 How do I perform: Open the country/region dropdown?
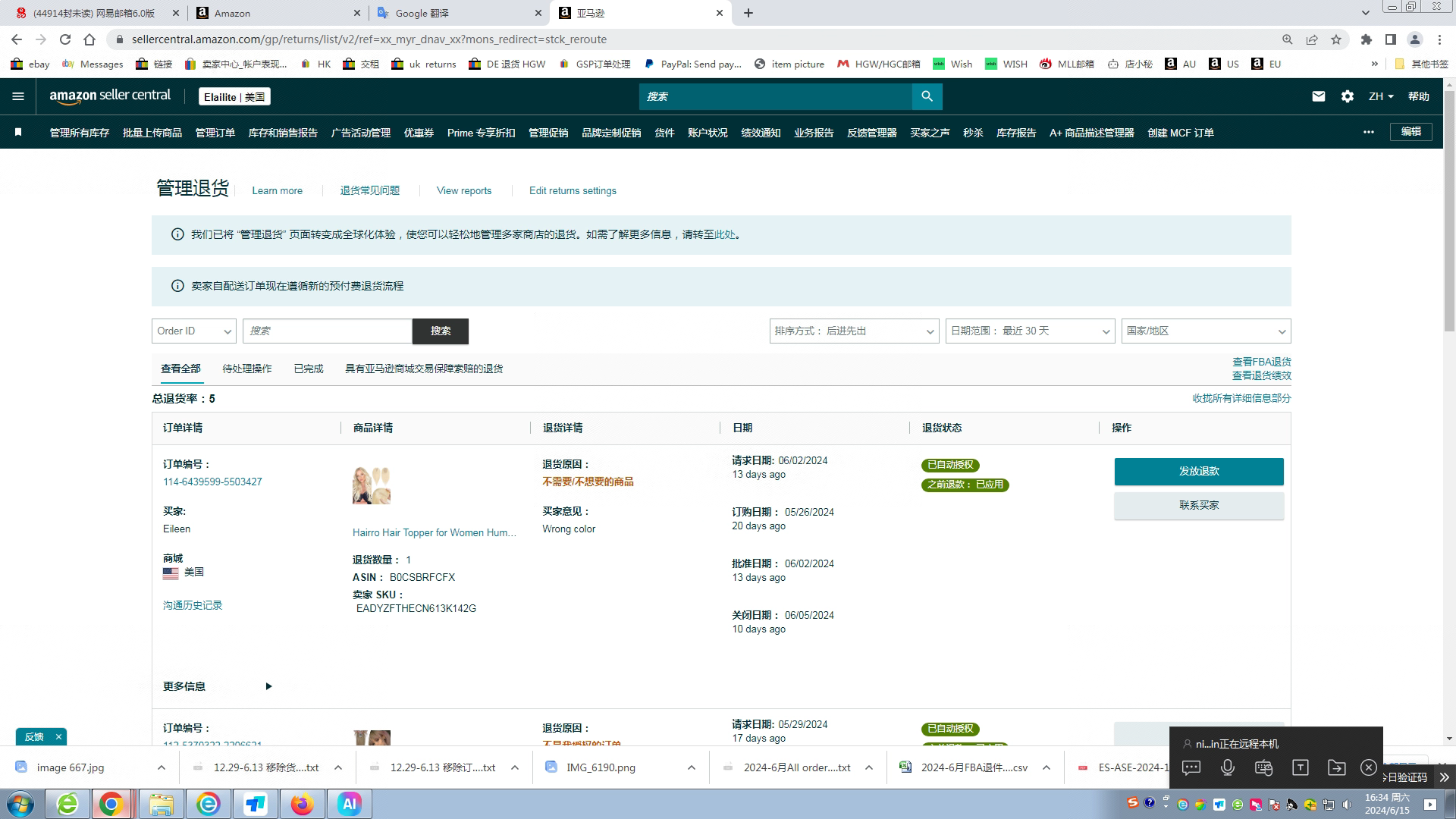tap(1207, 331)
